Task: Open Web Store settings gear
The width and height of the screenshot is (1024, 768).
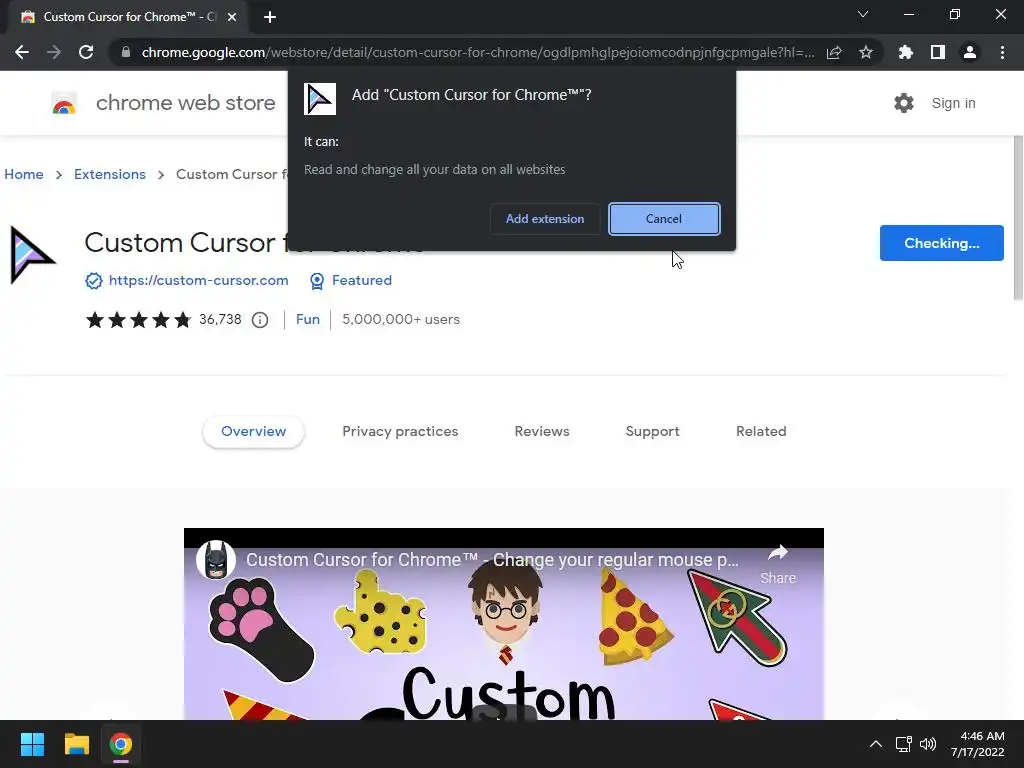Action: tap(904, 103)
